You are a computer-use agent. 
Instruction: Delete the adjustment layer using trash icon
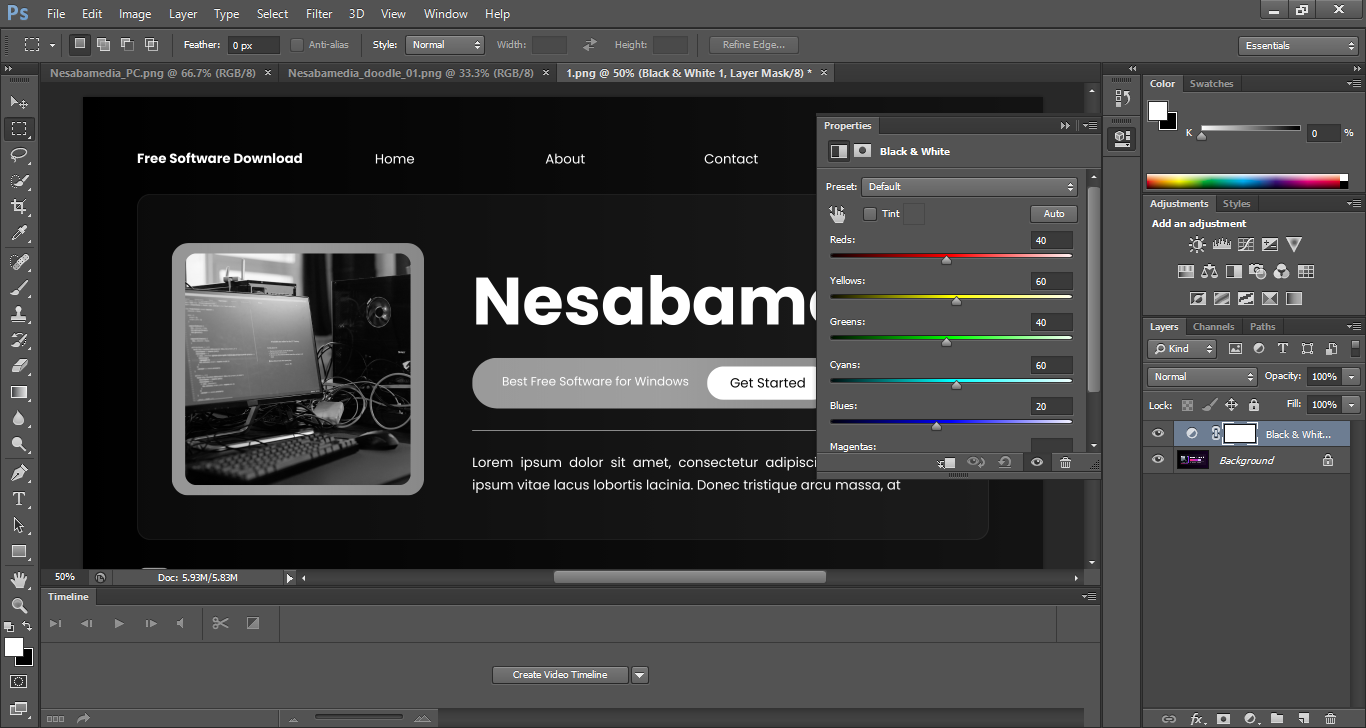(x=1065, y=462)
